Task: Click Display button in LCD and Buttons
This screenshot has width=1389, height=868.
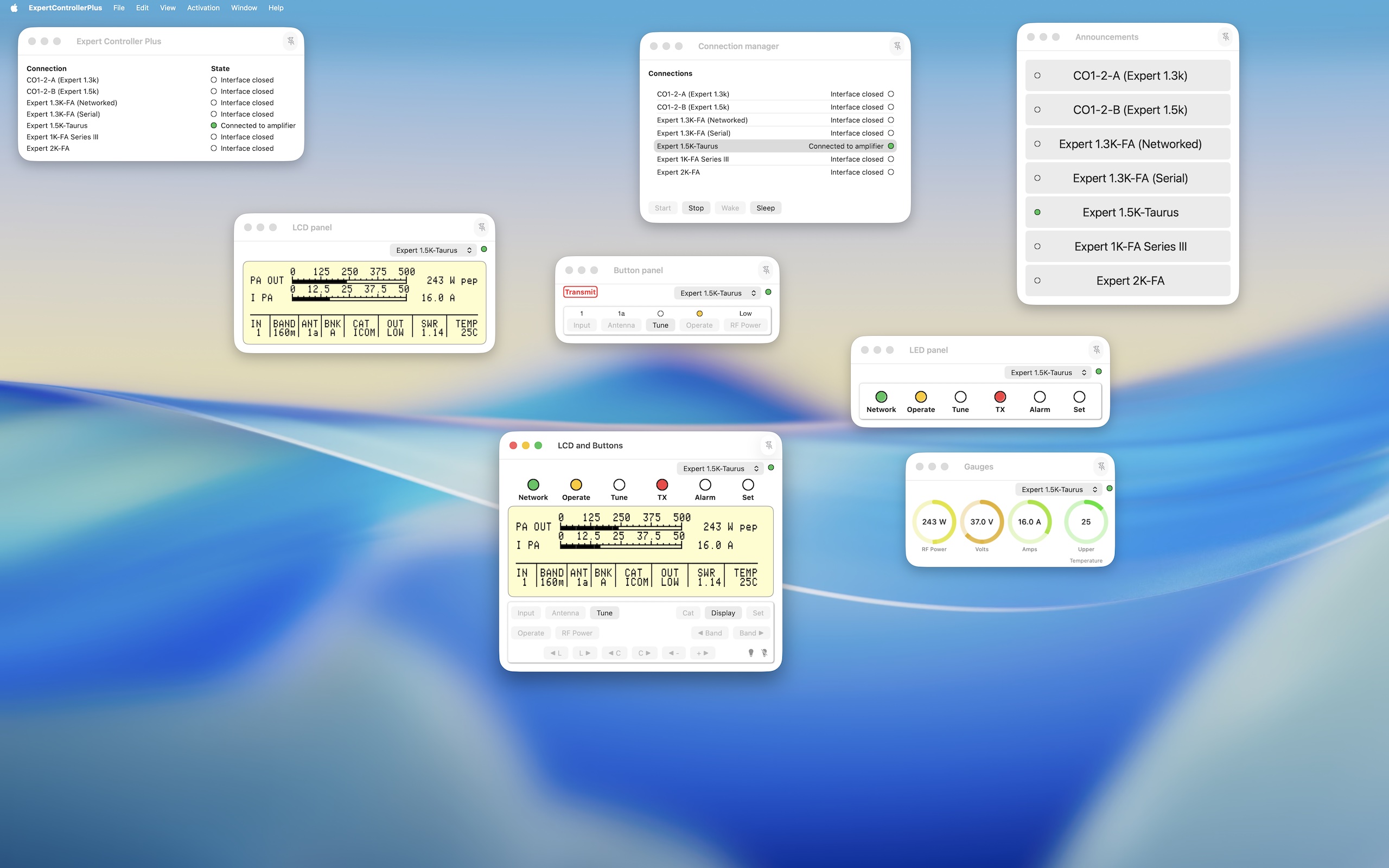Action: pyautogui.click(x=723, y=613)
